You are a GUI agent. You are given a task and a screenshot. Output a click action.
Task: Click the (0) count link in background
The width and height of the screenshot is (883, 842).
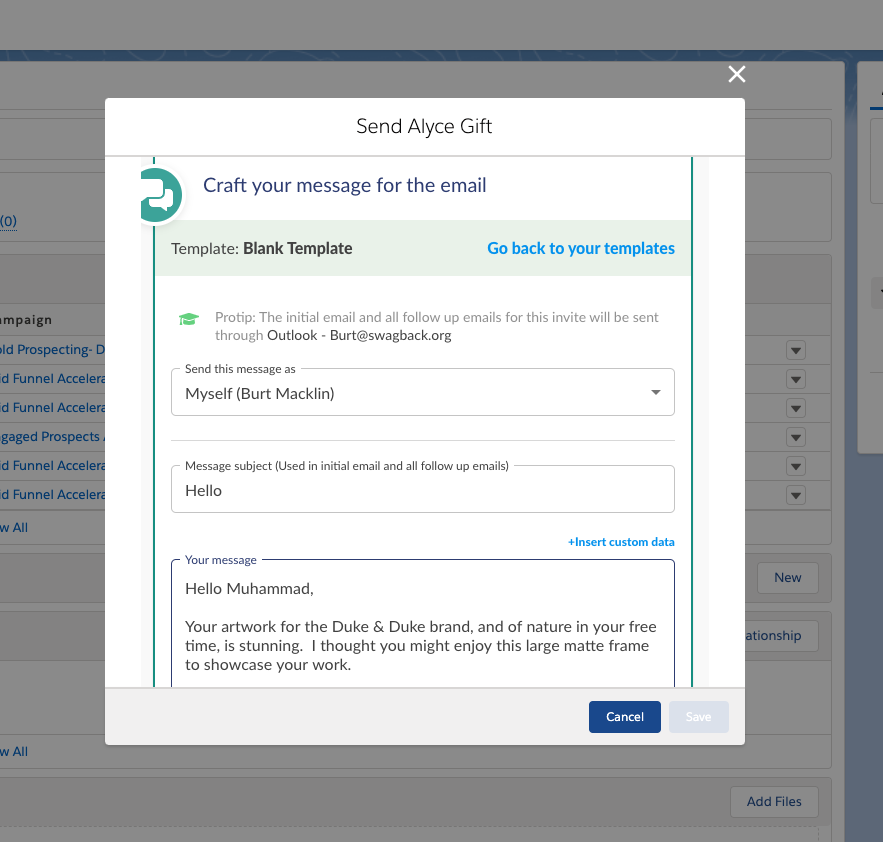click(8, 221)
